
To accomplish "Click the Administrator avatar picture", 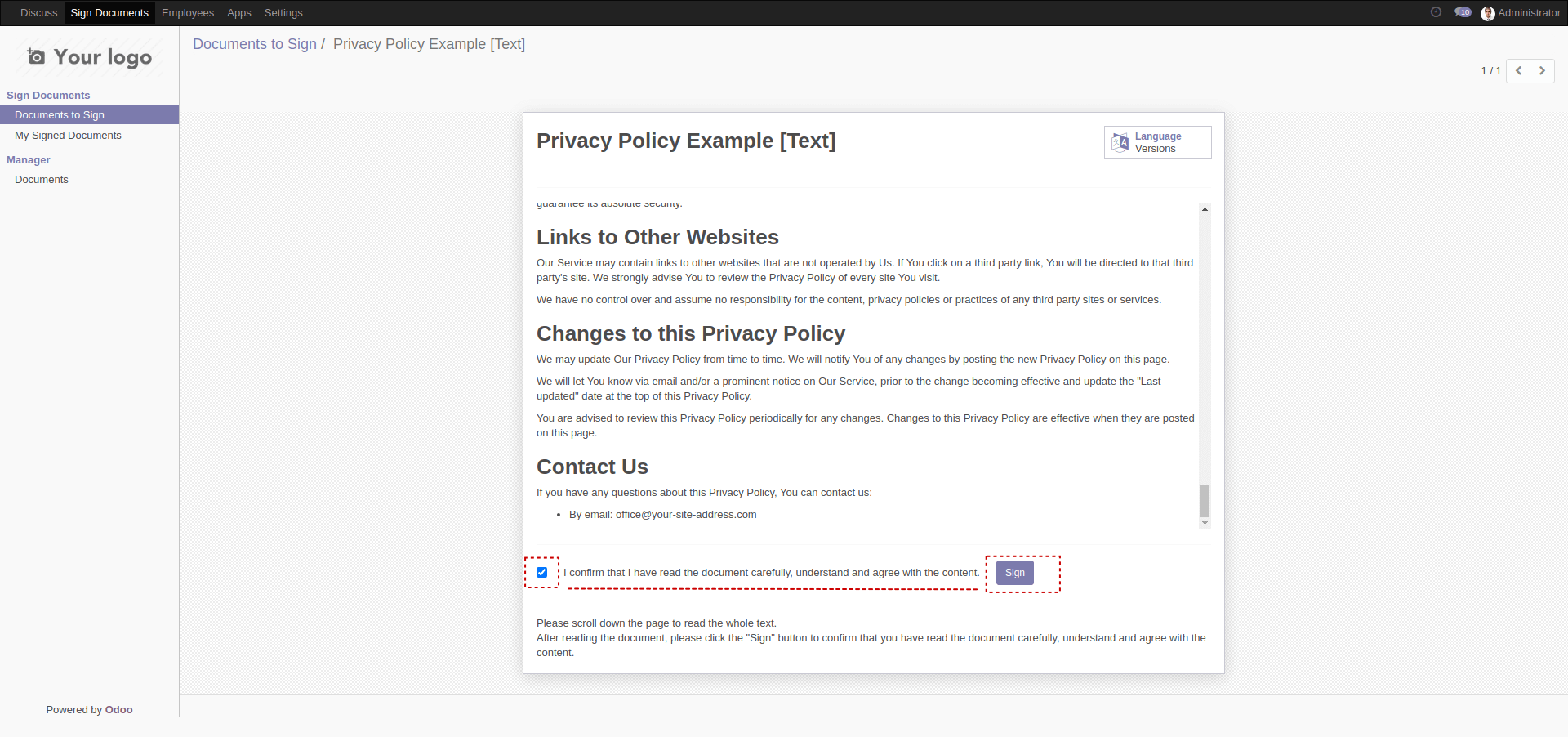I will coord(1487,13).
